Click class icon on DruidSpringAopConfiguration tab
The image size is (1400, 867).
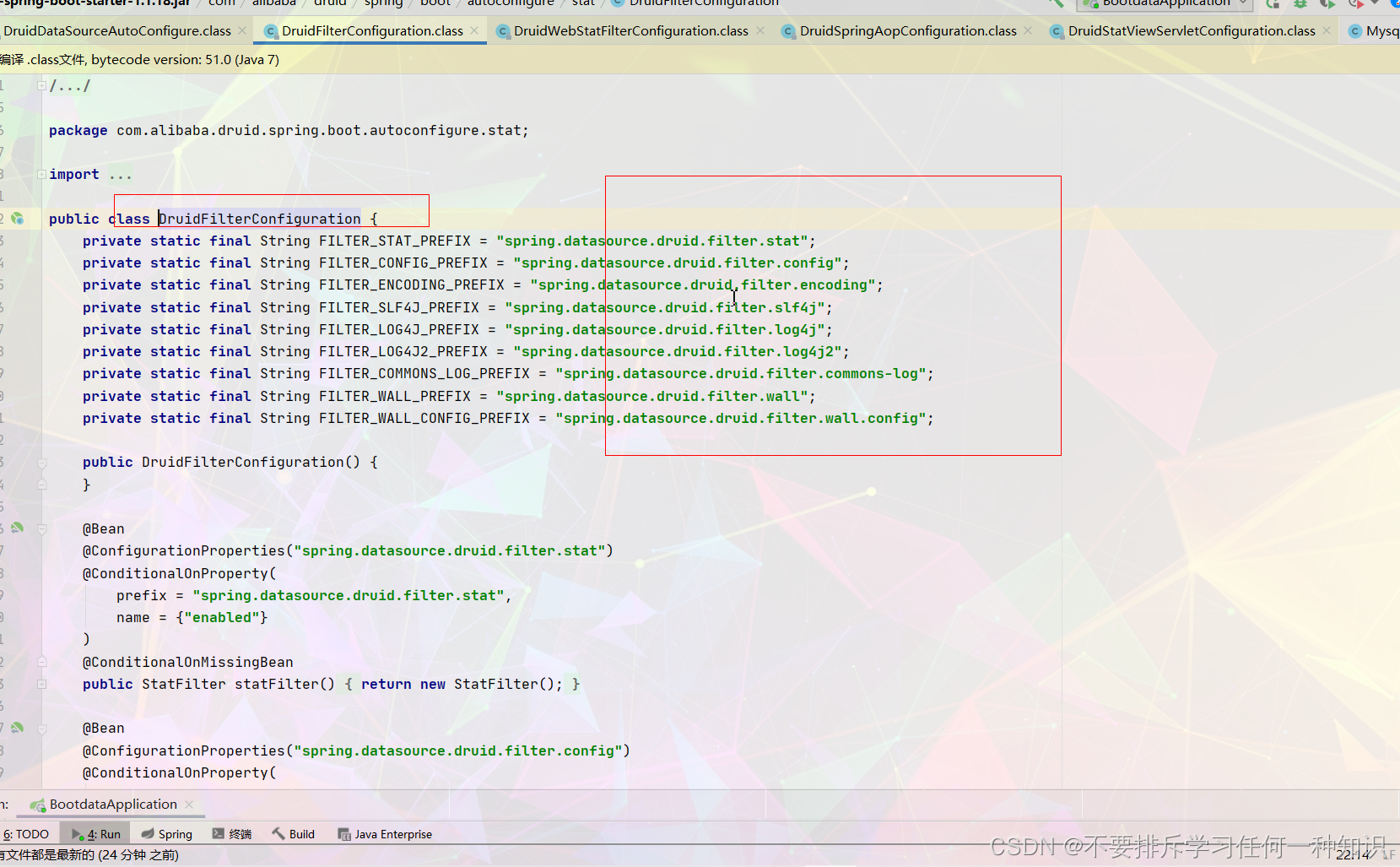(x=788, y=31)
